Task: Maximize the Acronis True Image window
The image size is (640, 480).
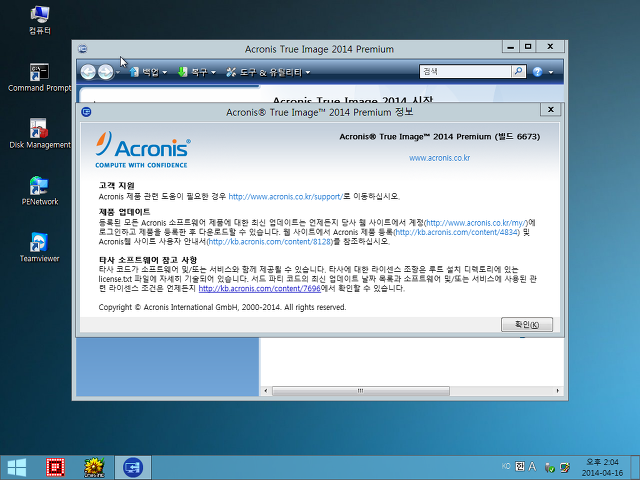Action: click(528, 47)
